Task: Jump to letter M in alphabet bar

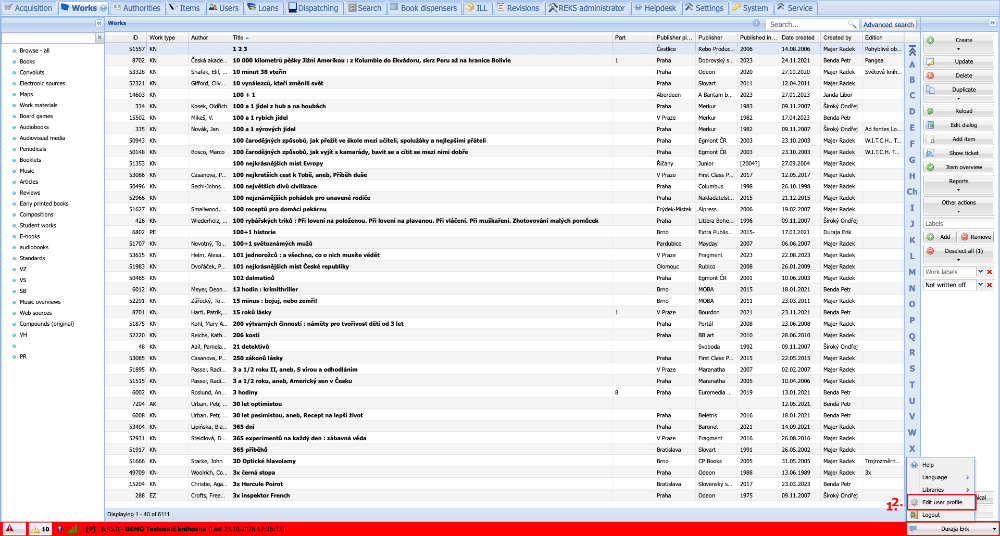Action: click(x=912, y=272)
